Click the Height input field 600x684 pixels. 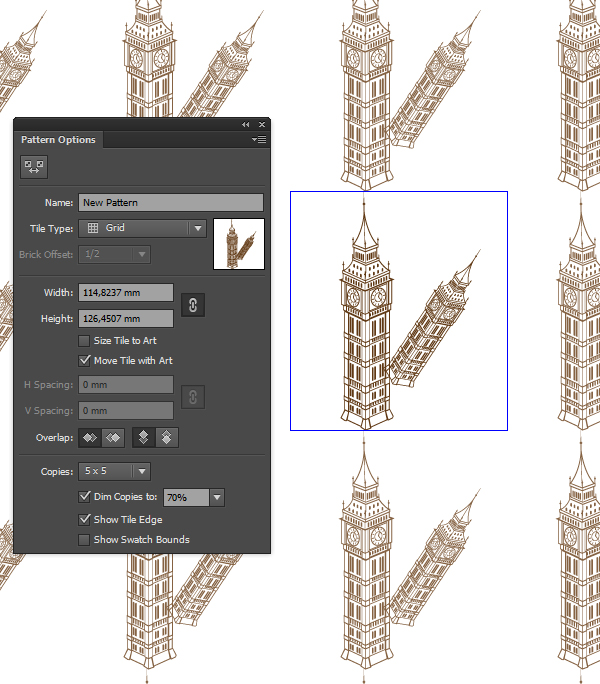pos(126,319)
